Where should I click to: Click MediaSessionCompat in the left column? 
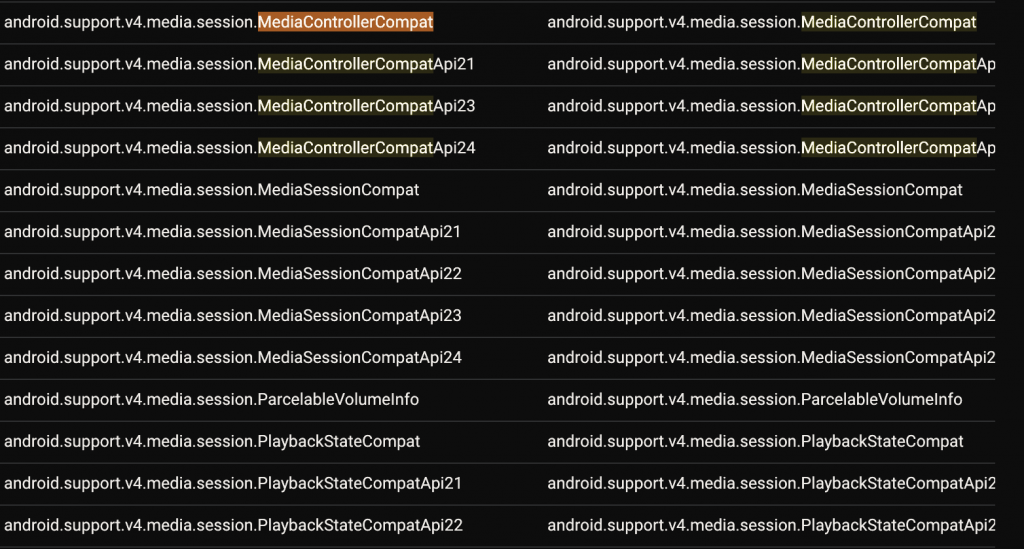[x=211, y=190]
